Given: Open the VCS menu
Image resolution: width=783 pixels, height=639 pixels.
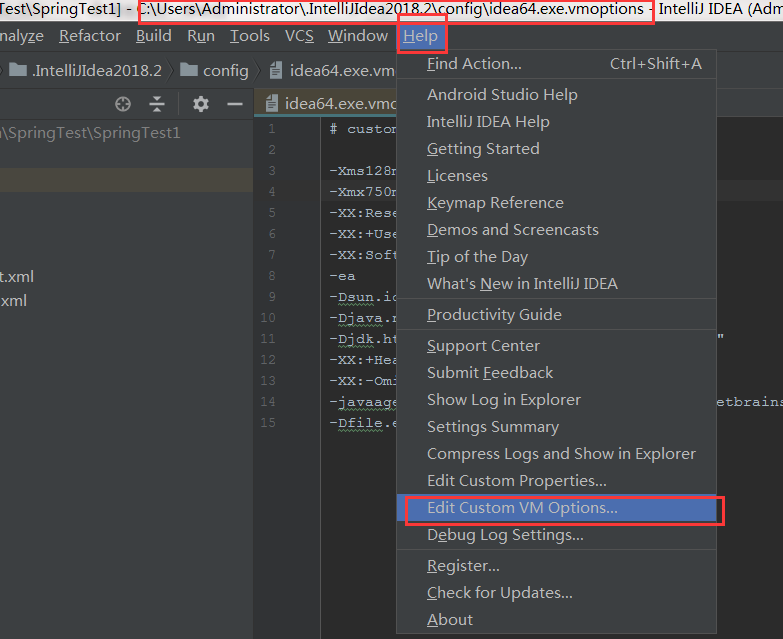Looking at the screenshot, I should coord(299,36).
